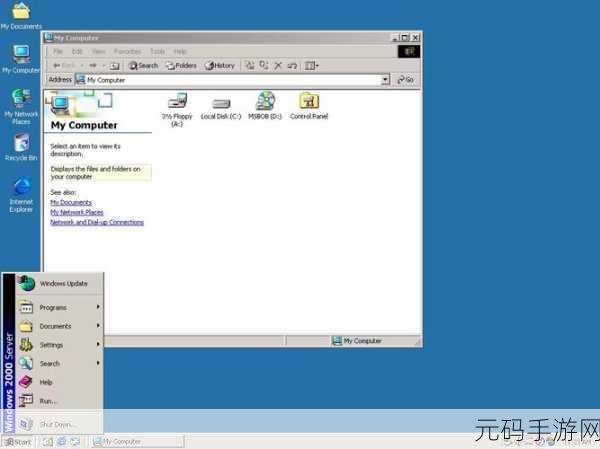Open the History toolbar button
This screenshot has width=600, height=449.
220,66
